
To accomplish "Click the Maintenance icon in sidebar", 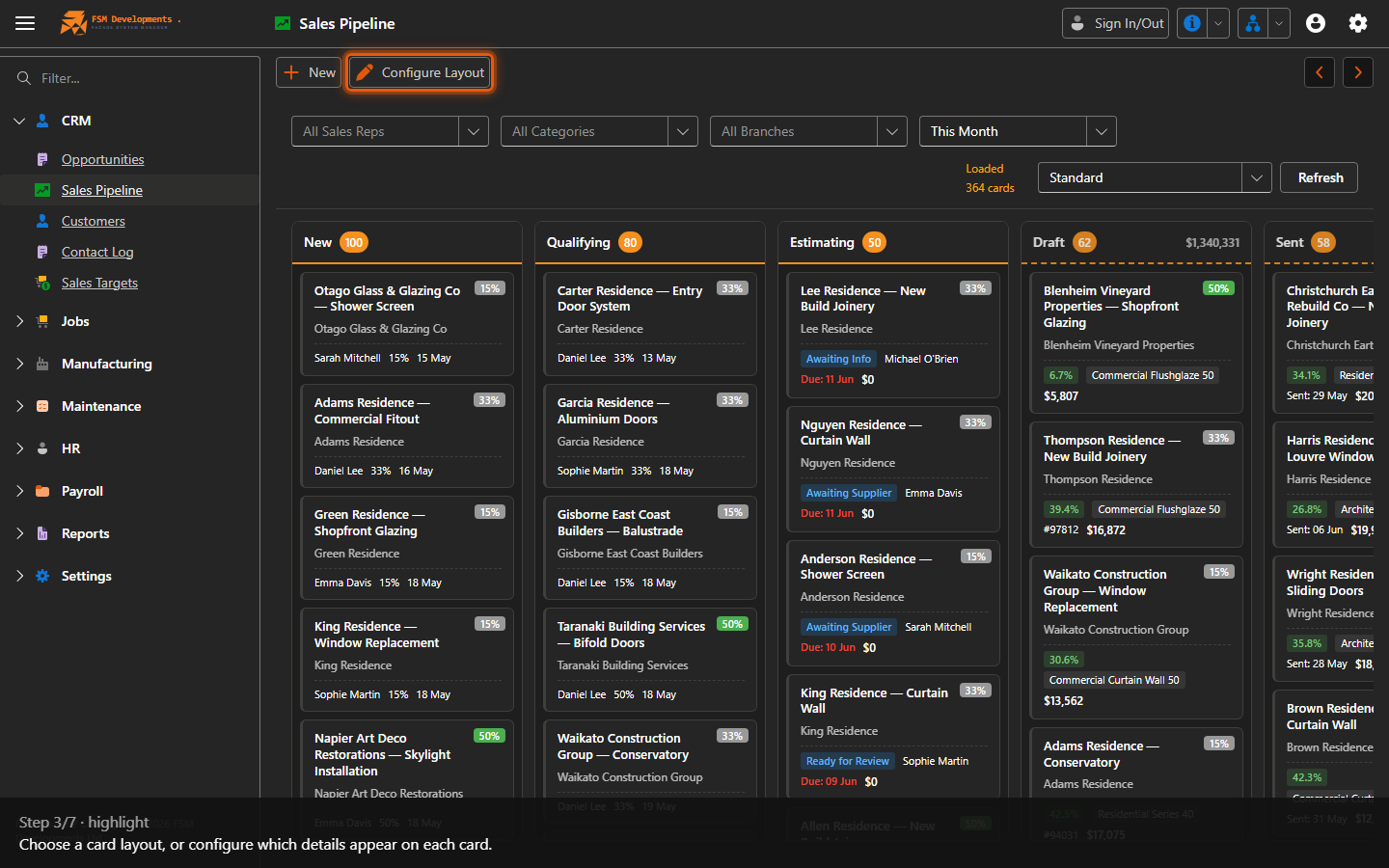I will (42, 406).
